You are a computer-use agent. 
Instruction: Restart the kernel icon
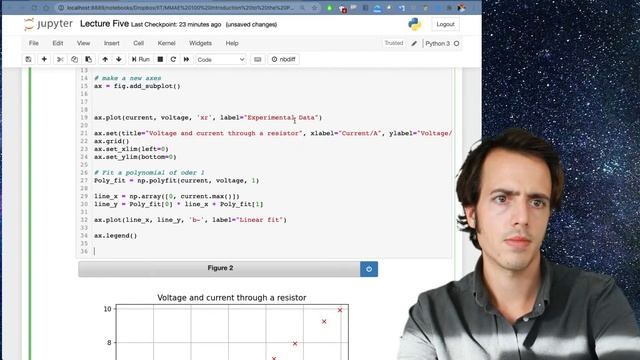pos(173,60)
